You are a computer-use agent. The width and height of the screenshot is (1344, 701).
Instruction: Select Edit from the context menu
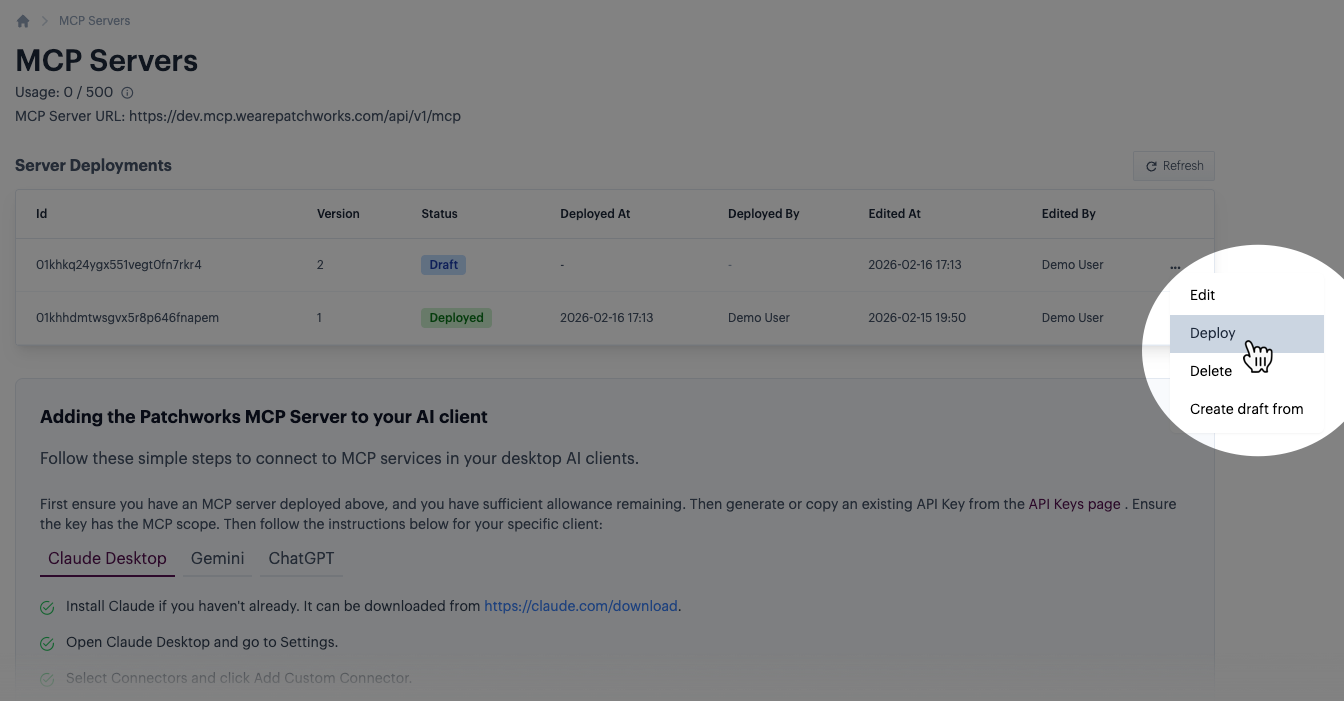(x=1202, y=295)
